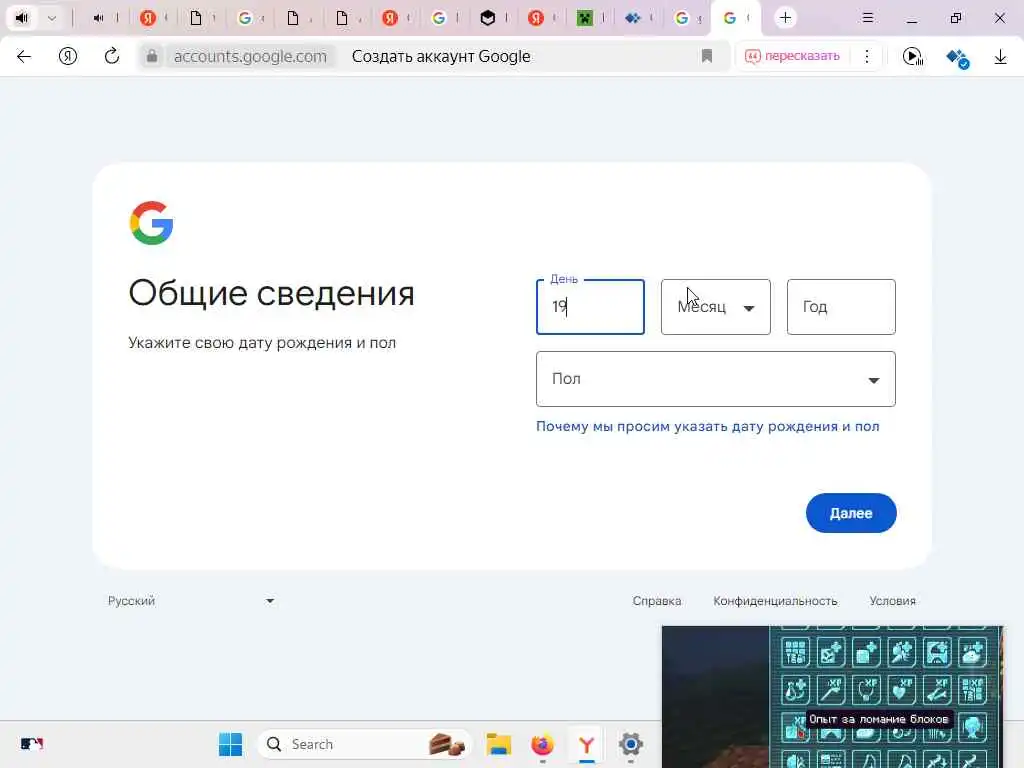Click the wand XP icon in the video overlay

(831, 688)
